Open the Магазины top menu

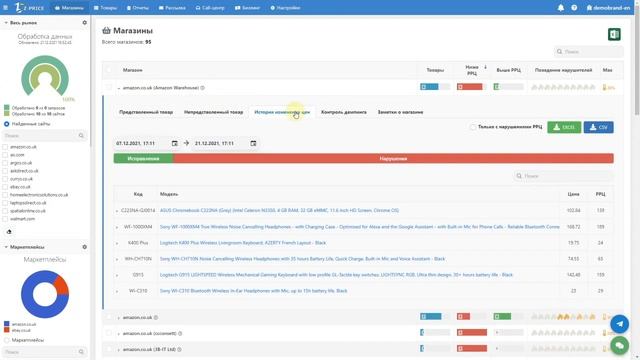(x=69, y=8)
